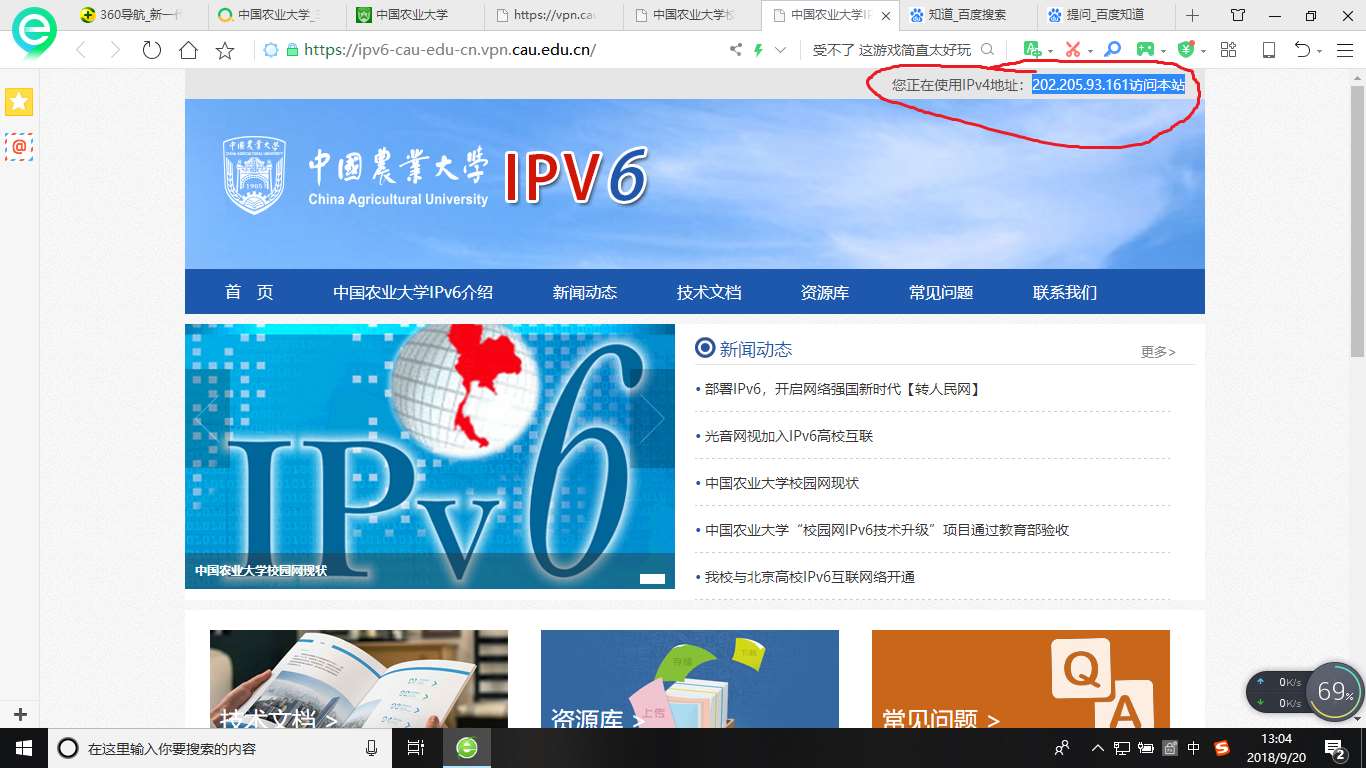Bookmark this page with the star icon

[x=225, y=50]
